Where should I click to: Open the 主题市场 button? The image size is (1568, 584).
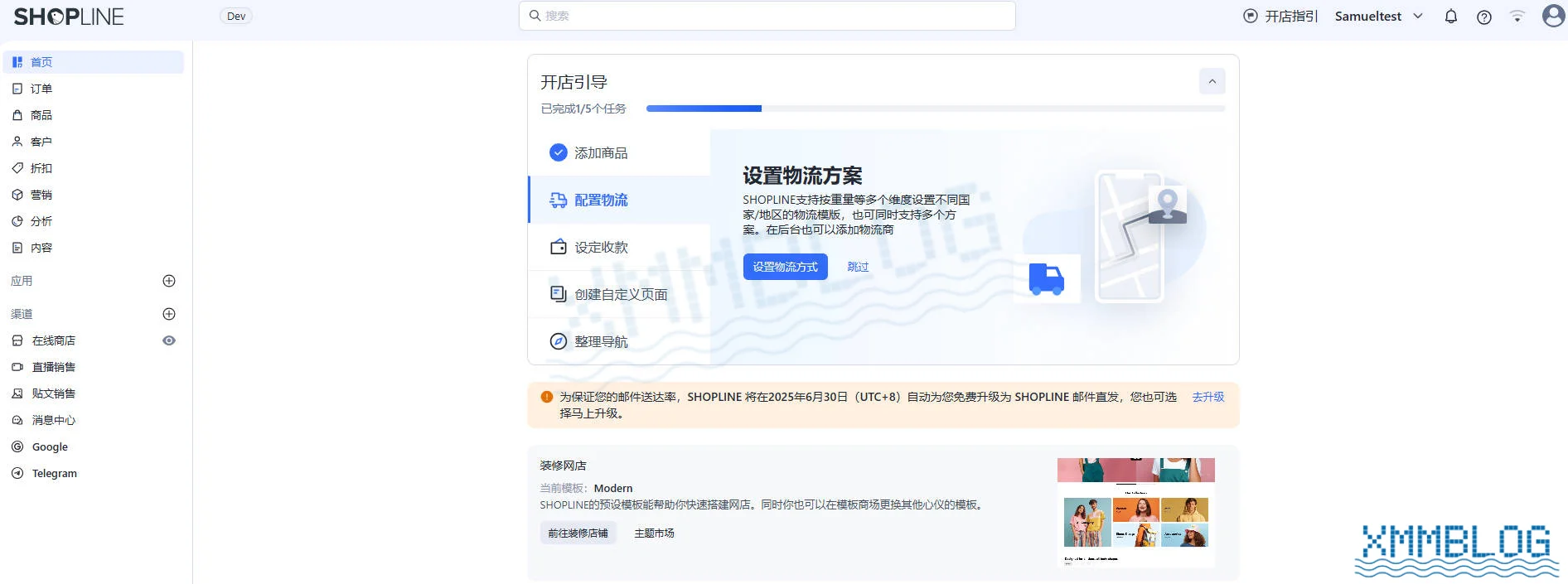(x=654, y=533)
